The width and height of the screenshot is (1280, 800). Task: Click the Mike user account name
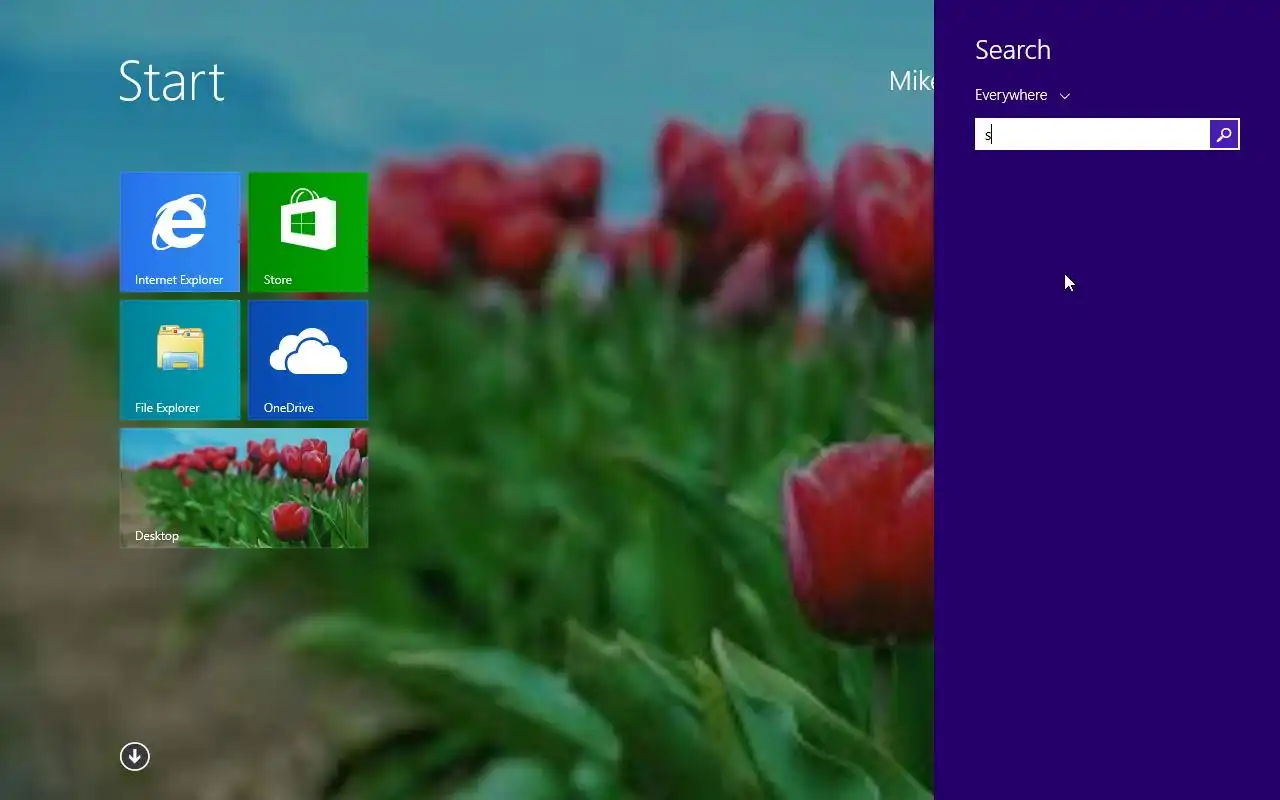click(911, 81)
